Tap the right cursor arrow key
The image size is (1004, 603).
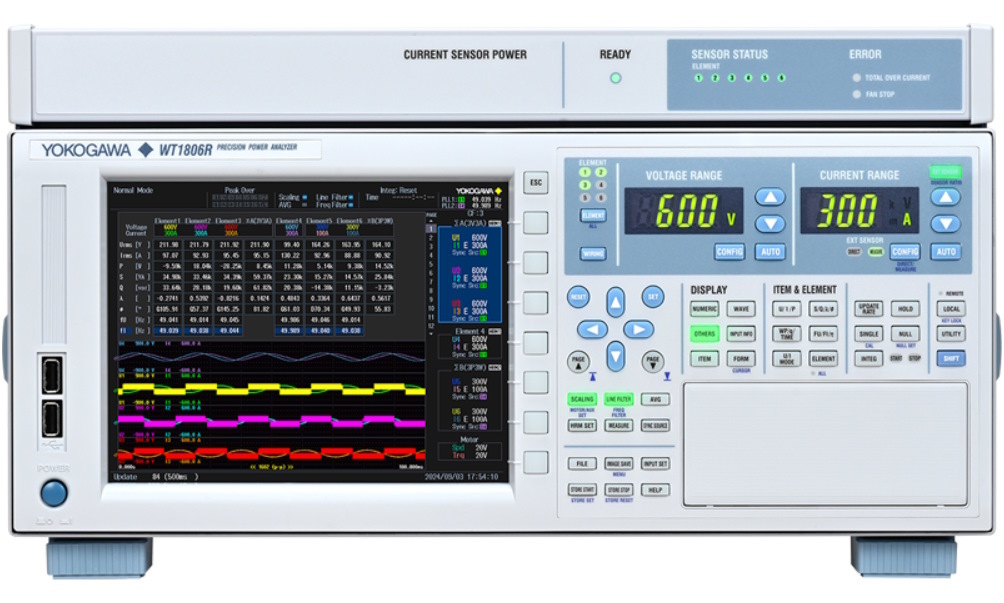point(638,329)
